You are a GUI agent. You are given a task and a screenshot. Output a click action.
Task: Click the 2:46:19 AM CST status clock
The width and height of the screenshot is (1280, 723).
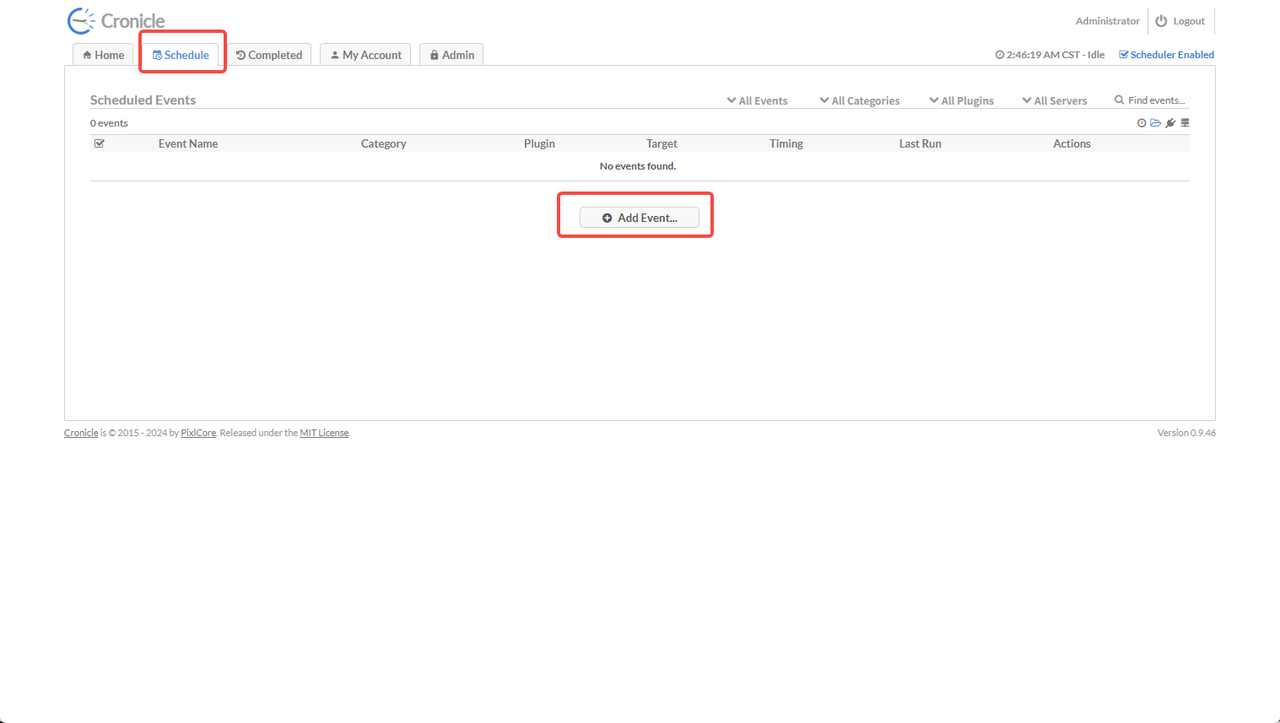click(1050, 55)
